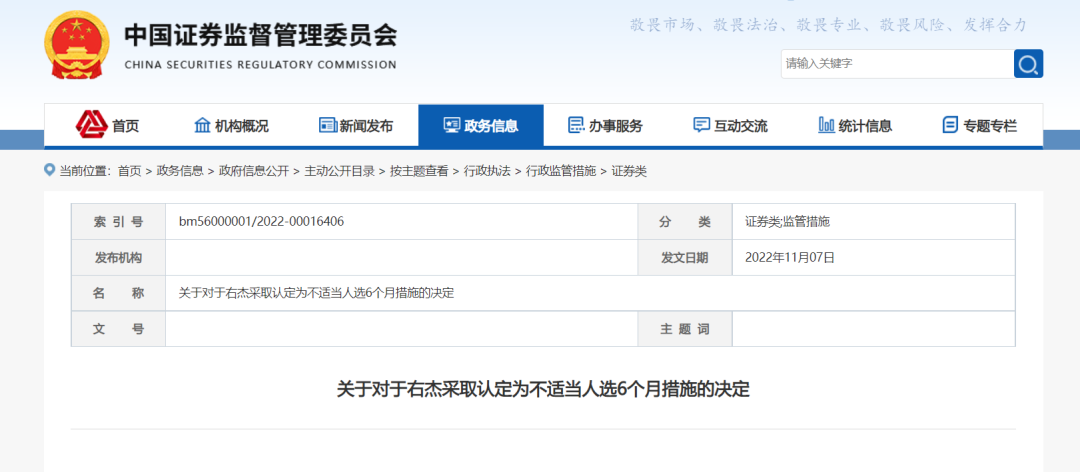1080x472 pixels.
Task: Click the 主题词 label cell
Action: [x=685, y=329]
